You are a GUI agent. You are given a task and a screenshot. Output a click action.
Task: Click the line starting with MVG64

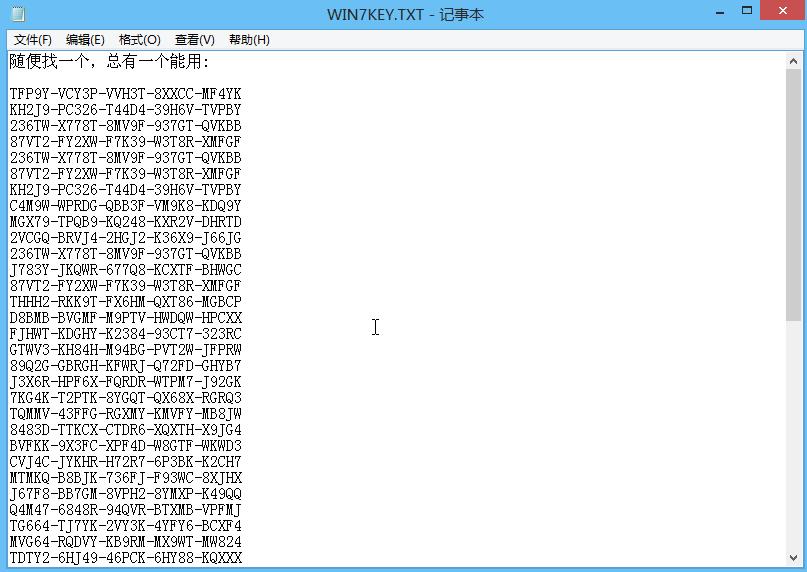coord(126,542)
